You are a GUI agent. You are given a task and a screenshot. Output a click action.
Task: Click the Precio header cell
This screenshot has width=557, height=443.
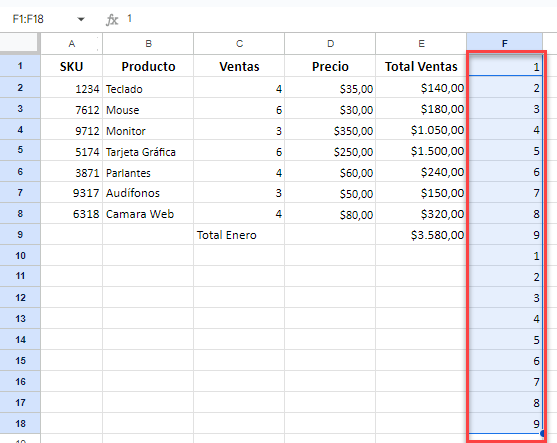330,66
